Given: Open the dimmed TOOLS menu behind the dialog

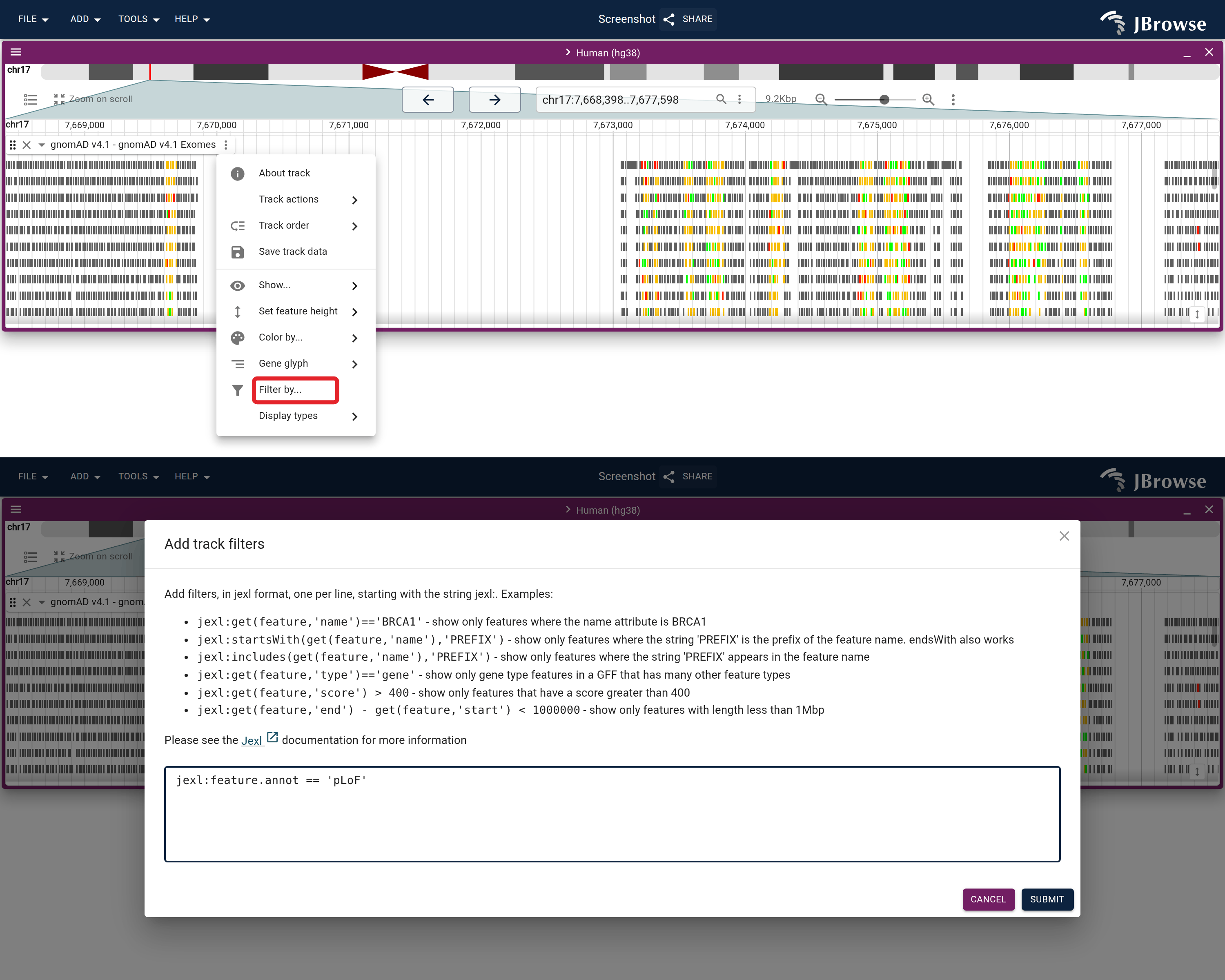Looking at the screenshot, I should (139, 477).
